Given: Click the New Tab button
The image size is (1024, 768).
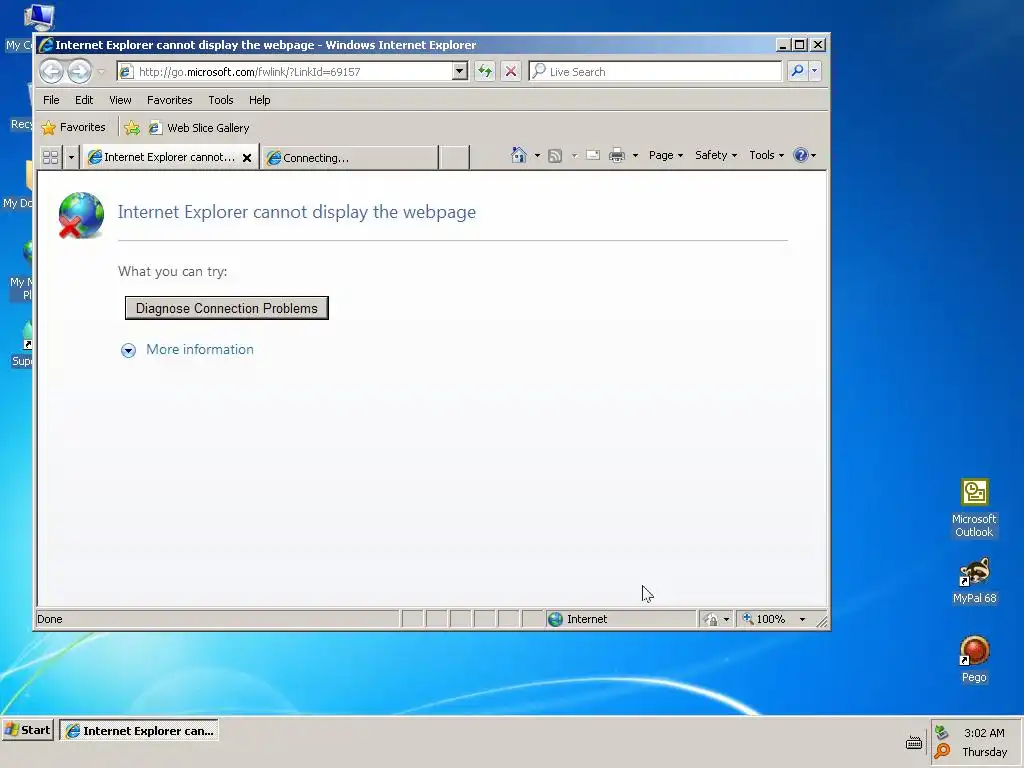Looking at the screenshot, I should click(454, 157).
